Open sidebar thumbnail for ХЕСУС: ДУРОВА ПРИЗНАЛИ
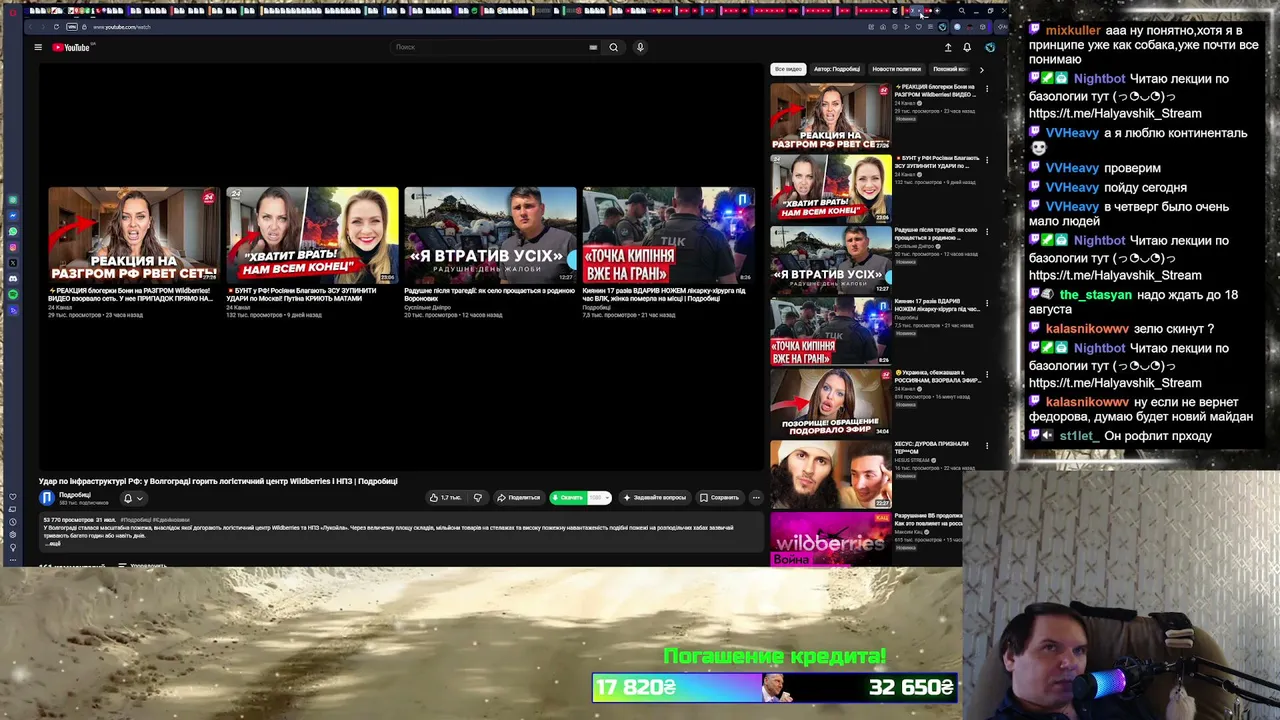1280x720 pixels. point(830,474)
